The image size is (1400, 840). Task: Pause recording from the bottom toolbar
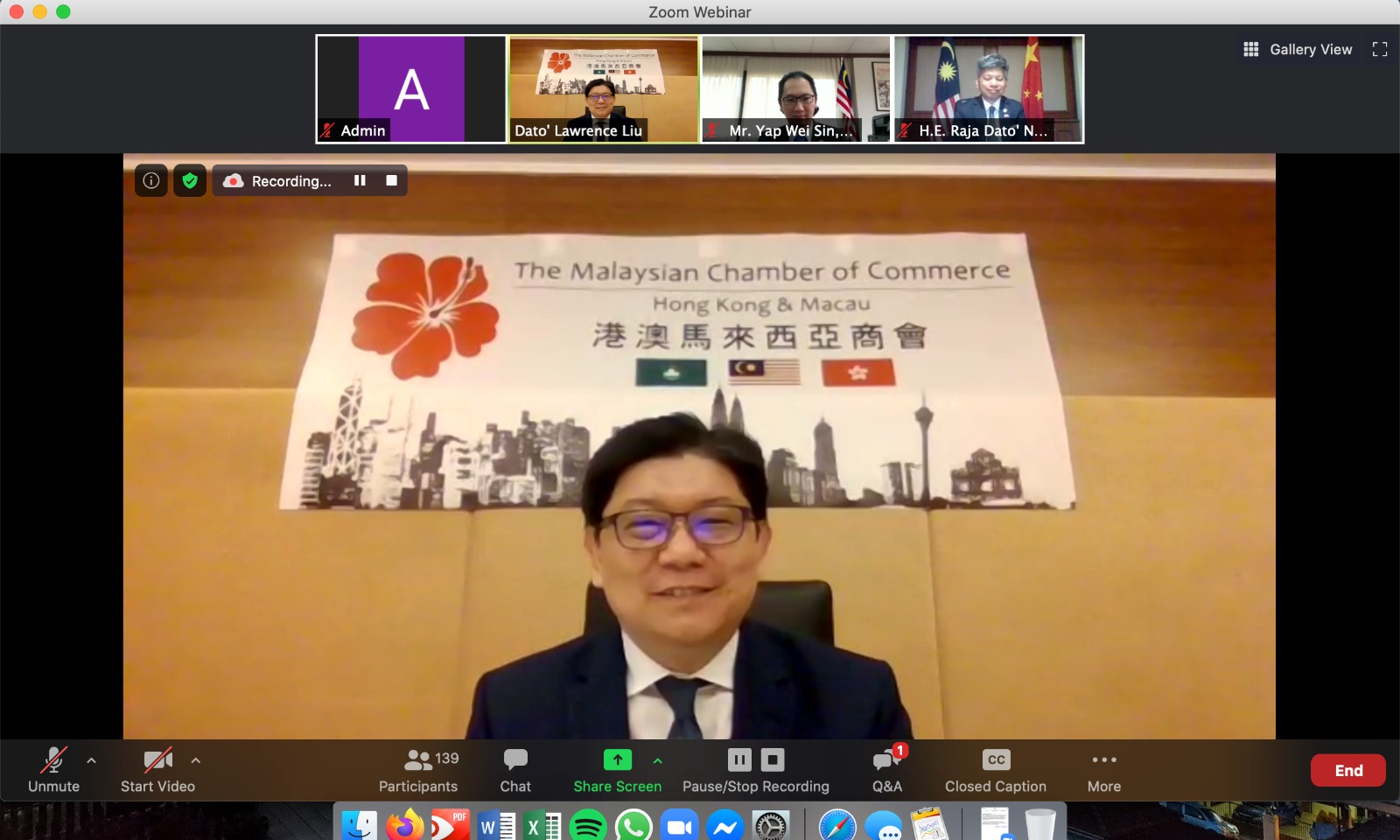(739, 759)
